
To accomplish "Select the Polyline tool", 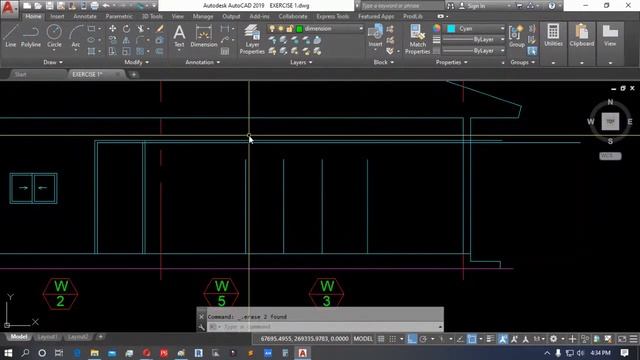I will [x=31, y=36].
